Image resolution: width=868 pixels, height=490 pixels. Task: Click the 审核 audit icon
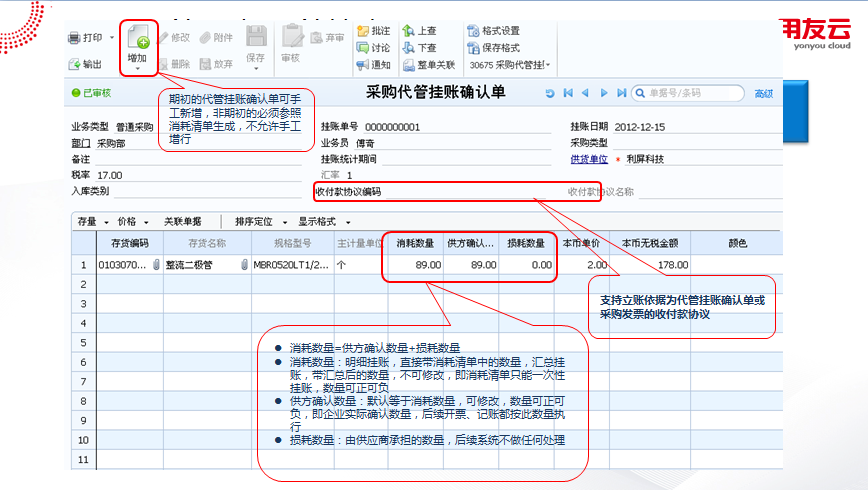292,37
